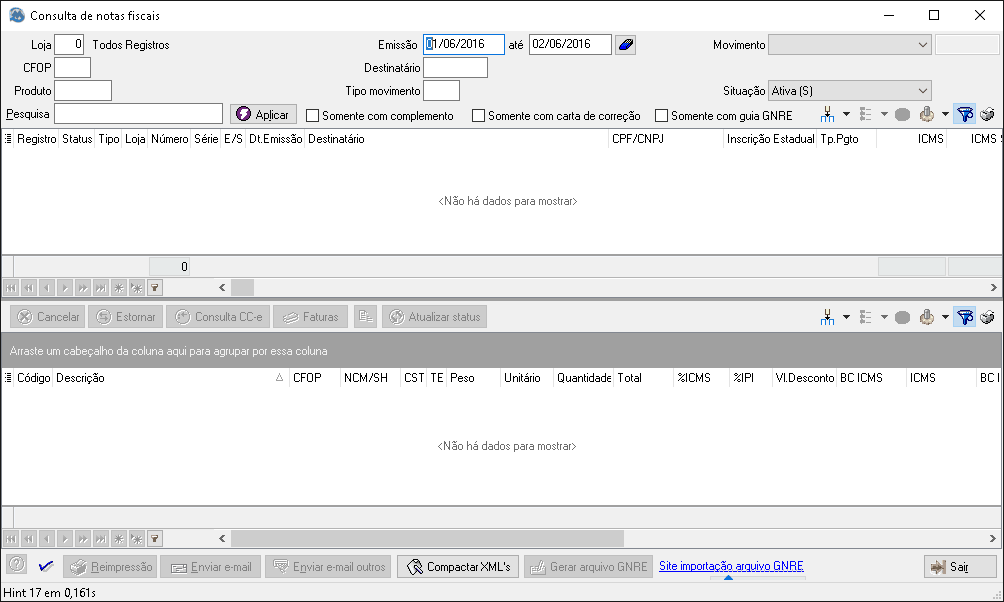Image resolution: width=1004 pixels, height=602 pixels.
Task: Open the lower grouping tool dropdown arrow
Action: point(846,317)
